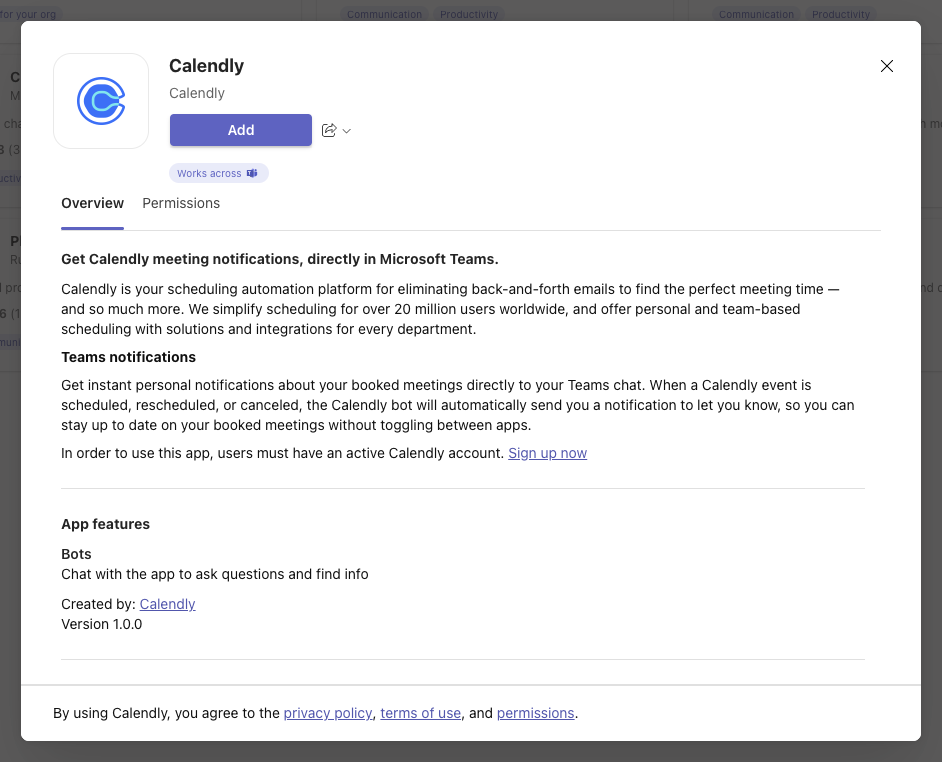The height and width of the screenshot is (762, 942).
Task: Click the 'Bots' feature heading
Action: coord(76,554)
